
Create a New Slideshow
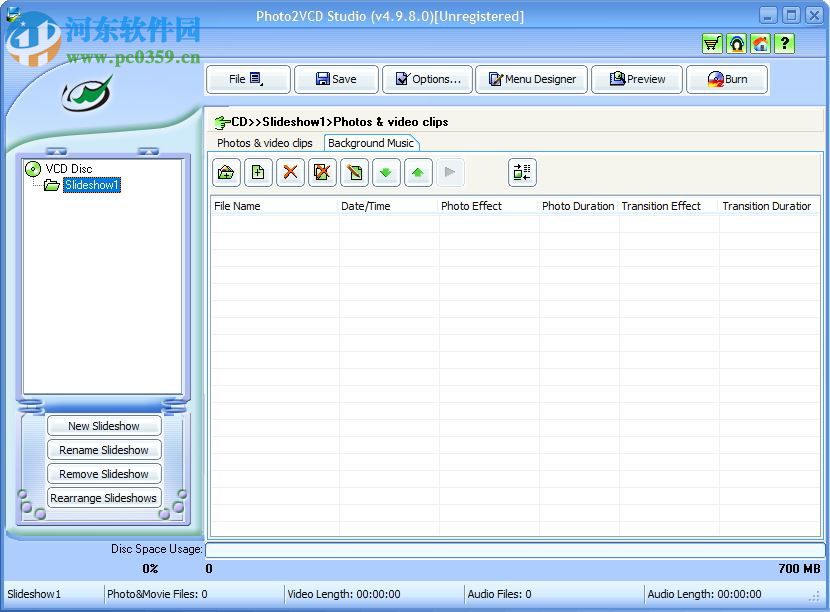pyautogui.click(x=104, y=425)
